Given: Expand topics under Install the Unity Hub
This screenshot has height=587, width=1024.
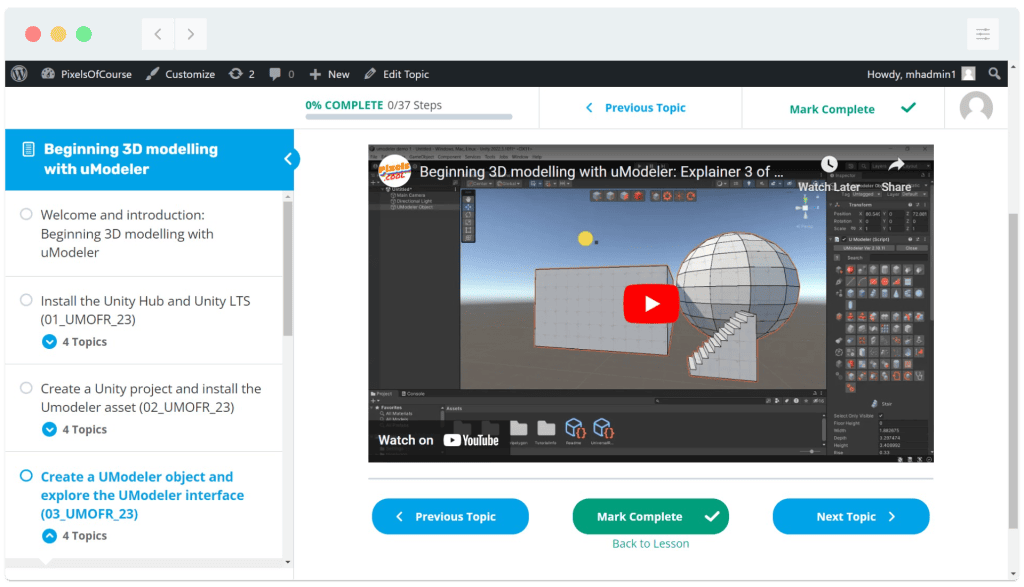Looking at the screenshot, I should click(x=49, y=342).
